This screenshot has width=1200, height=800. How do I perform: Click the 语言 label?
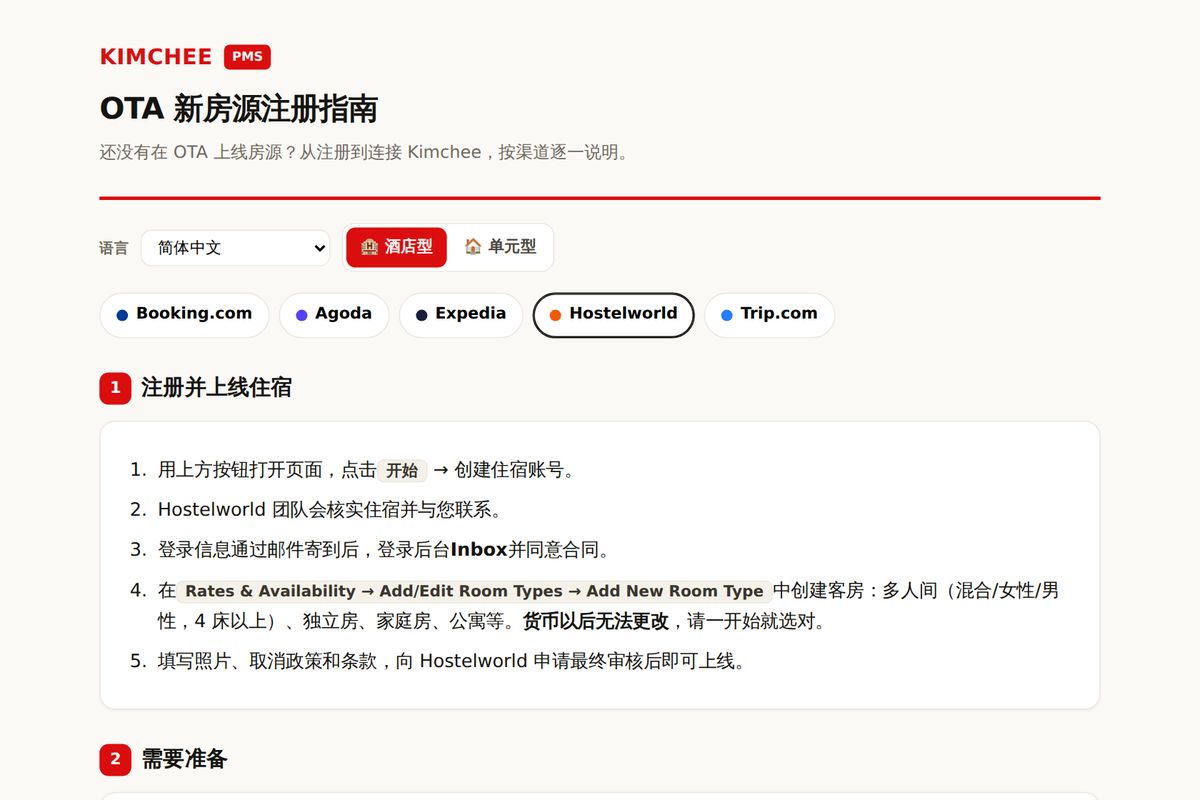pyautogui.click(x=114, y=248)
